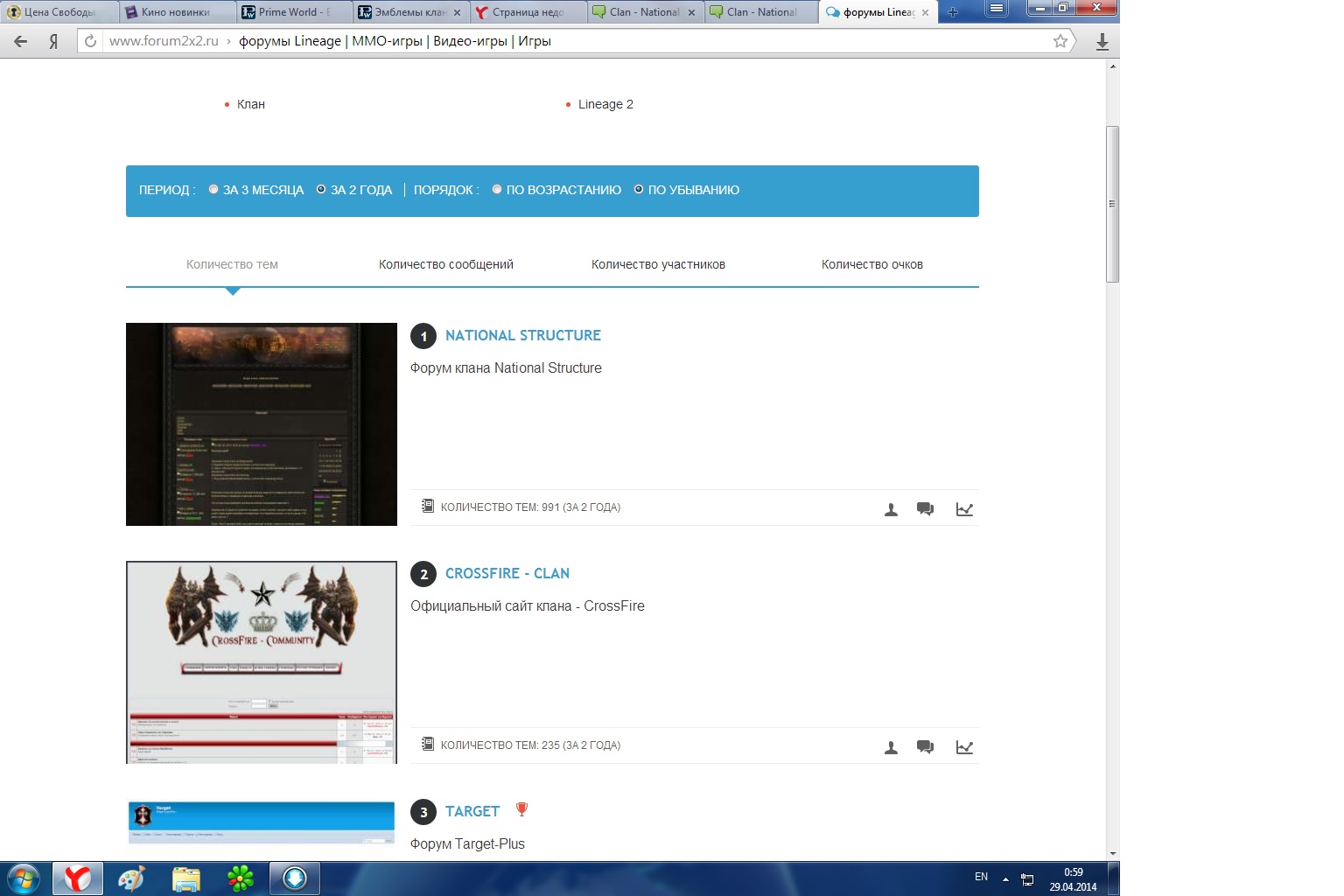
Task: Switch to 'Количество участников' tab
Action: click(658, 264)
